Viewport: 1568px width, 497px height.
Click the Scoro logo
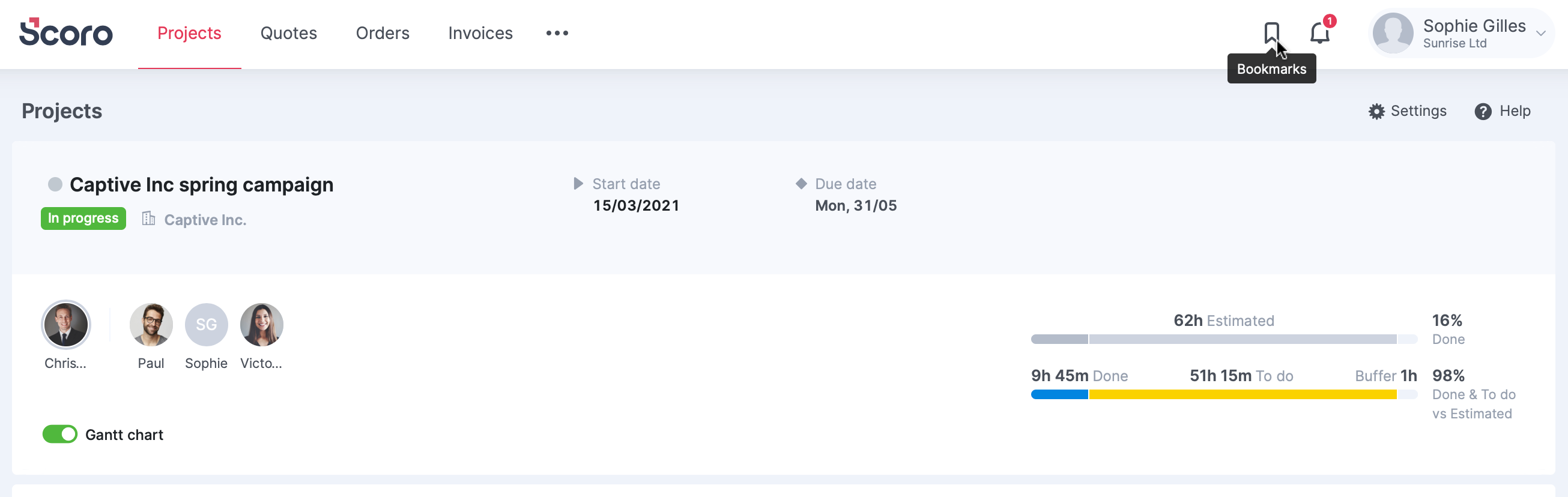click(x=65, y=33)
